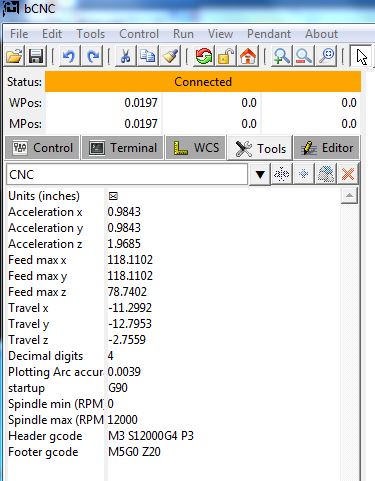375x481 pixels.
Task: Zoom out with the minus magnifier
Action: point(303,56)
